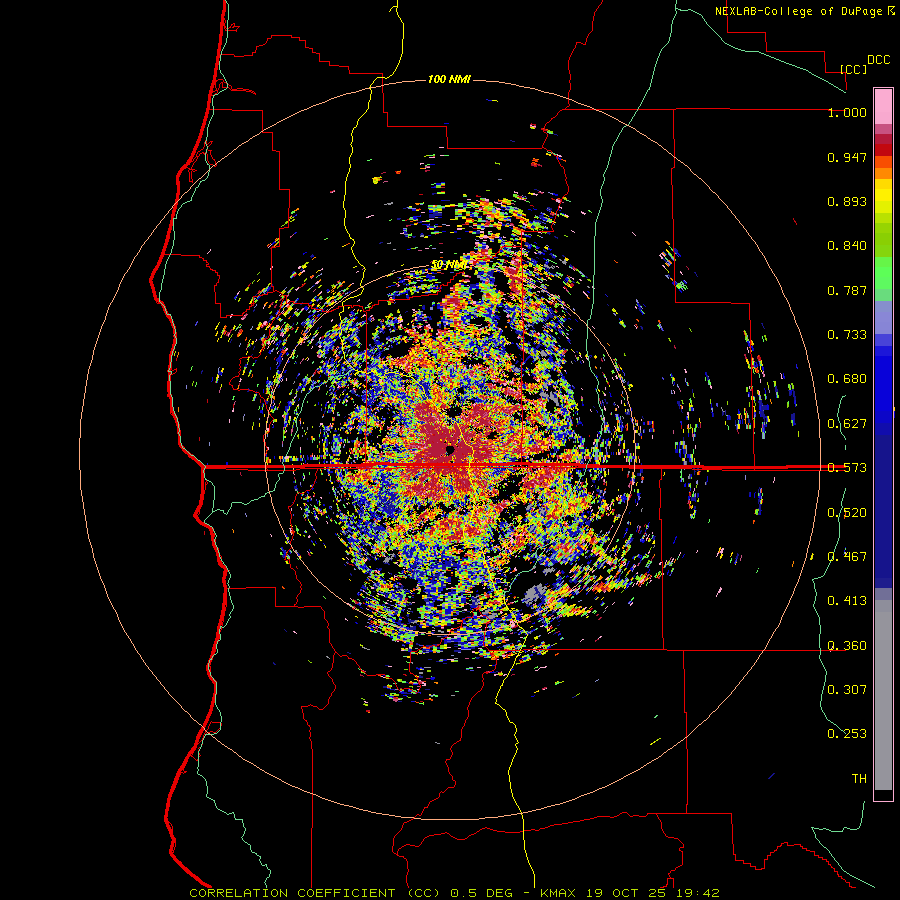Pick the dark red color bar segment
The image size is (900, 900).
(883, 150)
